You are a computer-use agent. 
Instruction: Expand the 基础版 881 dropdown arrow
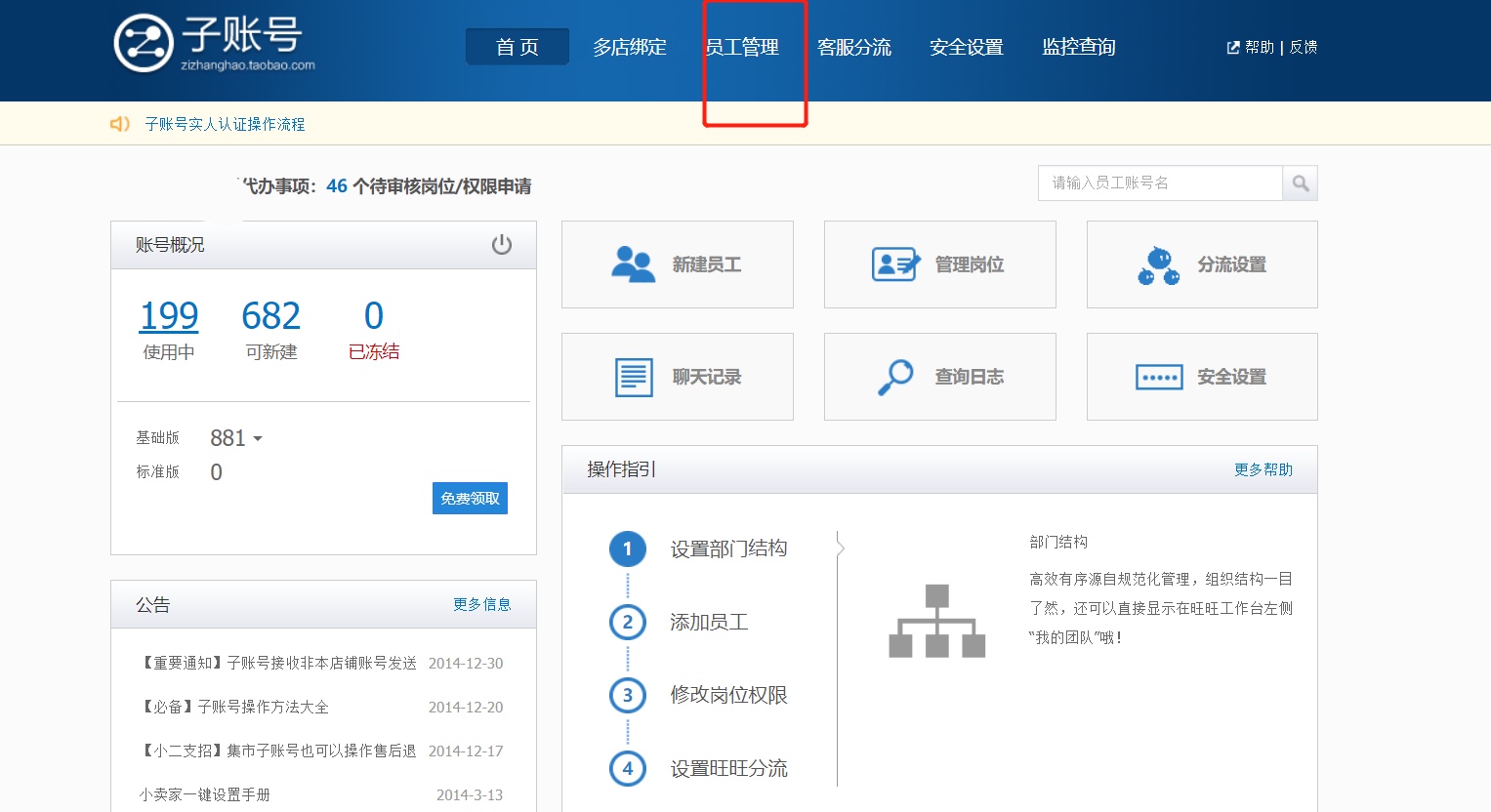pos(258,439)
